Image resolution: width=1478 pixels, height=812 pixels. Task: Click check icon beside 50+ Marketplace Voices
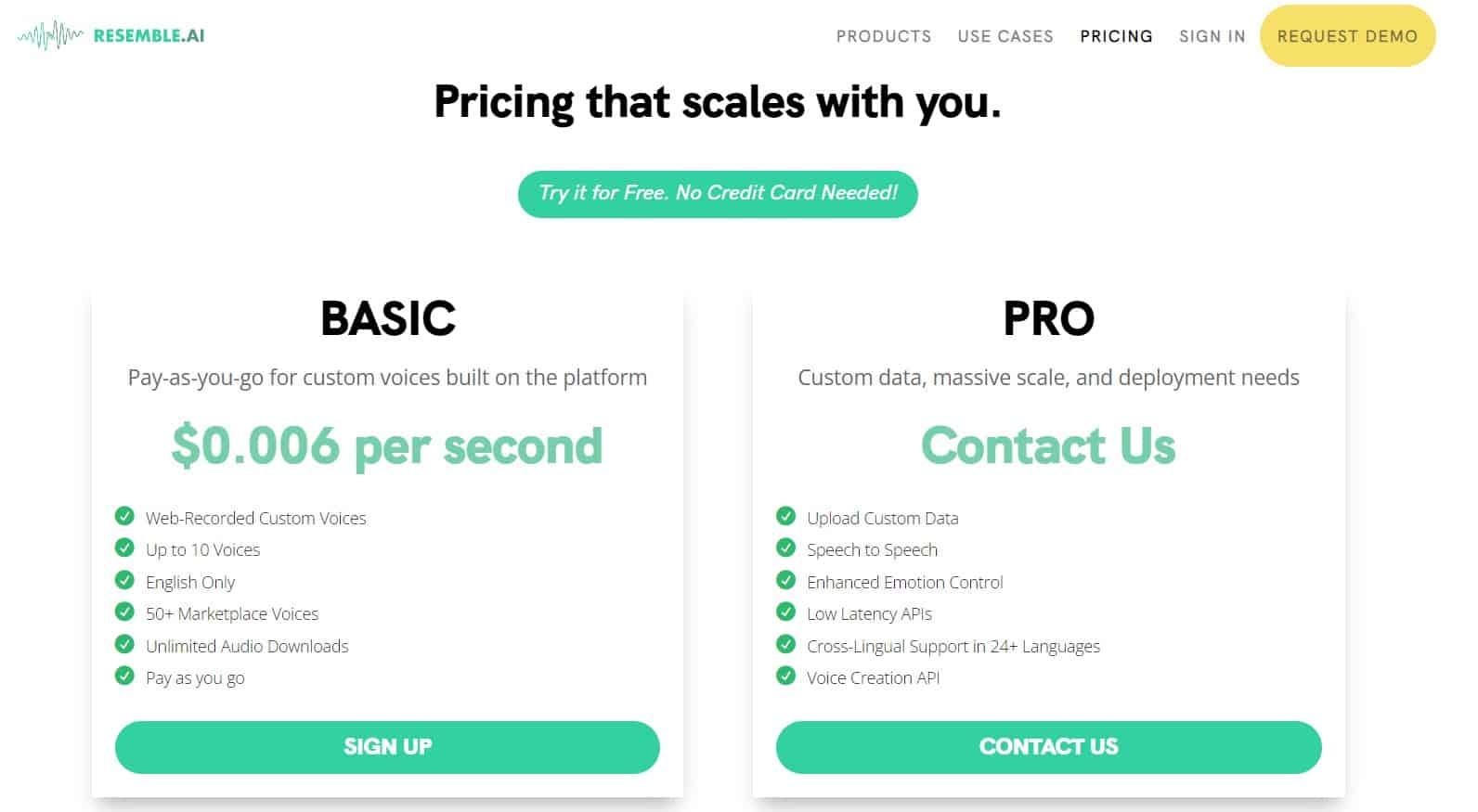pyautogui.click(x=124, y=612)
